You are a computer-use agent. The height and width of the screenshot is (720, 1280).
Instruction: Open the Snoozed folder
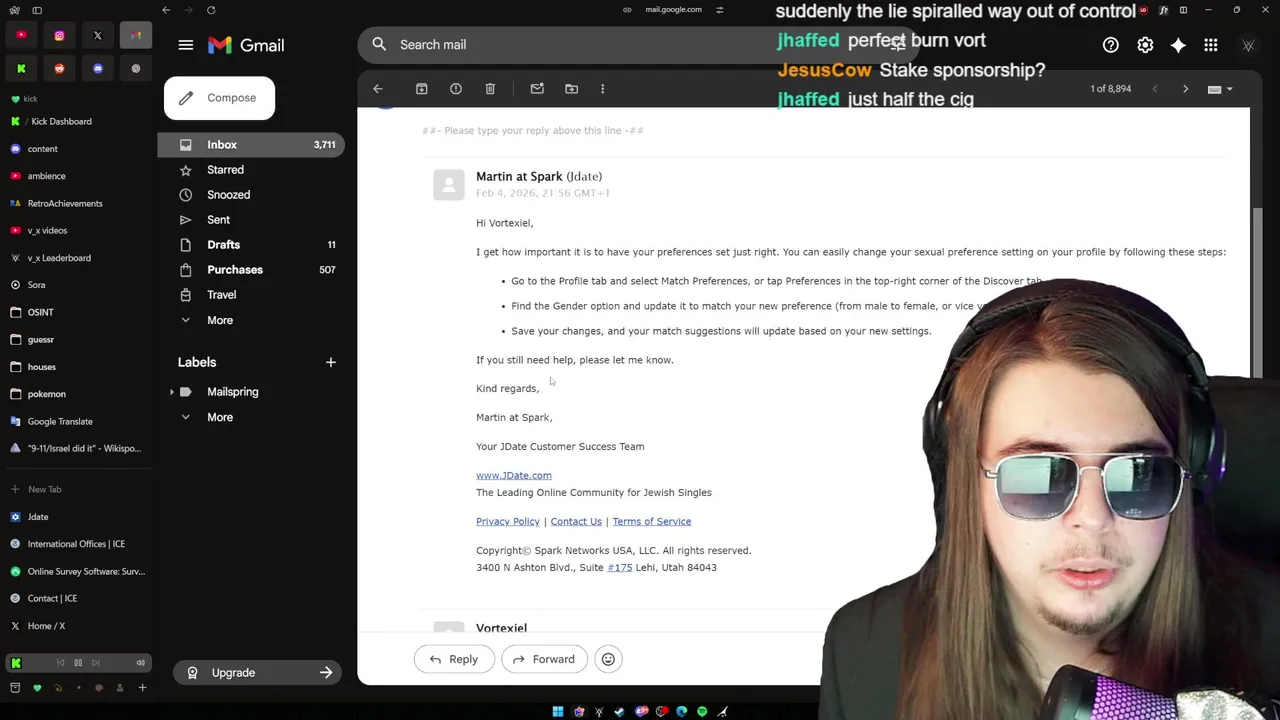coord(250,195)
